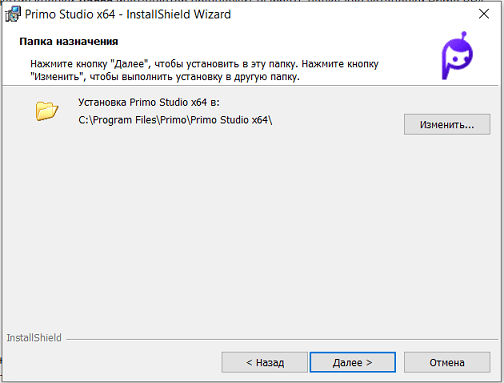The height and width of the screenshot is (383, 504).
Task: Click the instruction line starting "Нажмите кнопку "Далее""
Action: pyautogui.click(x=204, y=64)
